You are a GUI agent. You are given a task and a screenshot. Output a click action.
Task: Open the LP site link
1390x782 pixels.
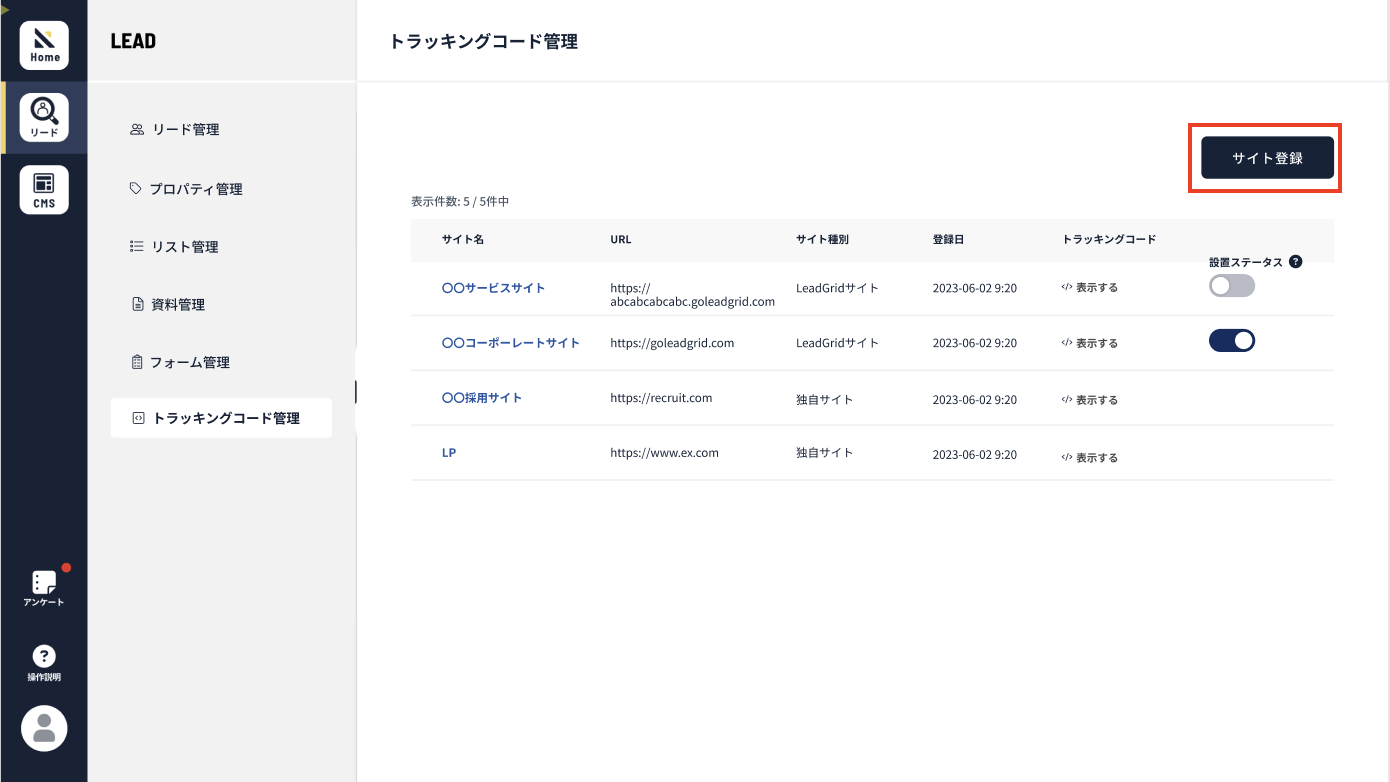pos(449,453)
